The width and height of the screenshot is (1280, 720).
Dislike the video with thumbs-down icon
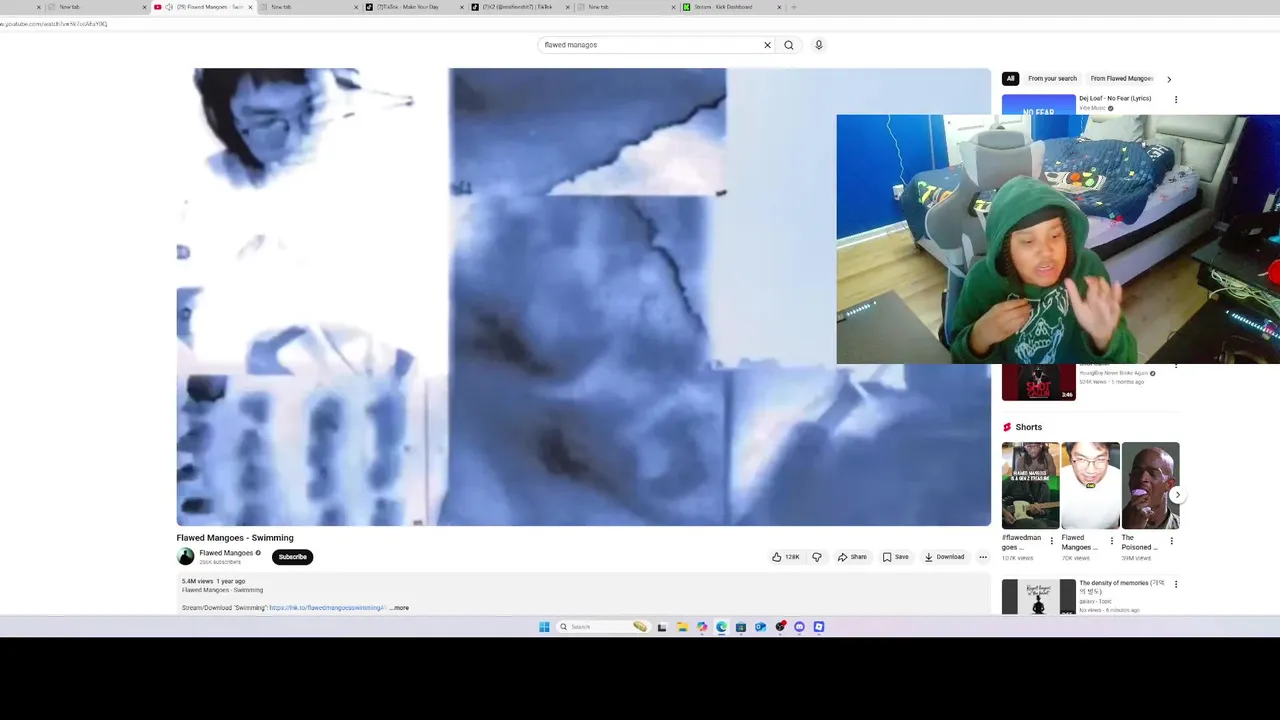pyautogui.click(x=817, y=557)
